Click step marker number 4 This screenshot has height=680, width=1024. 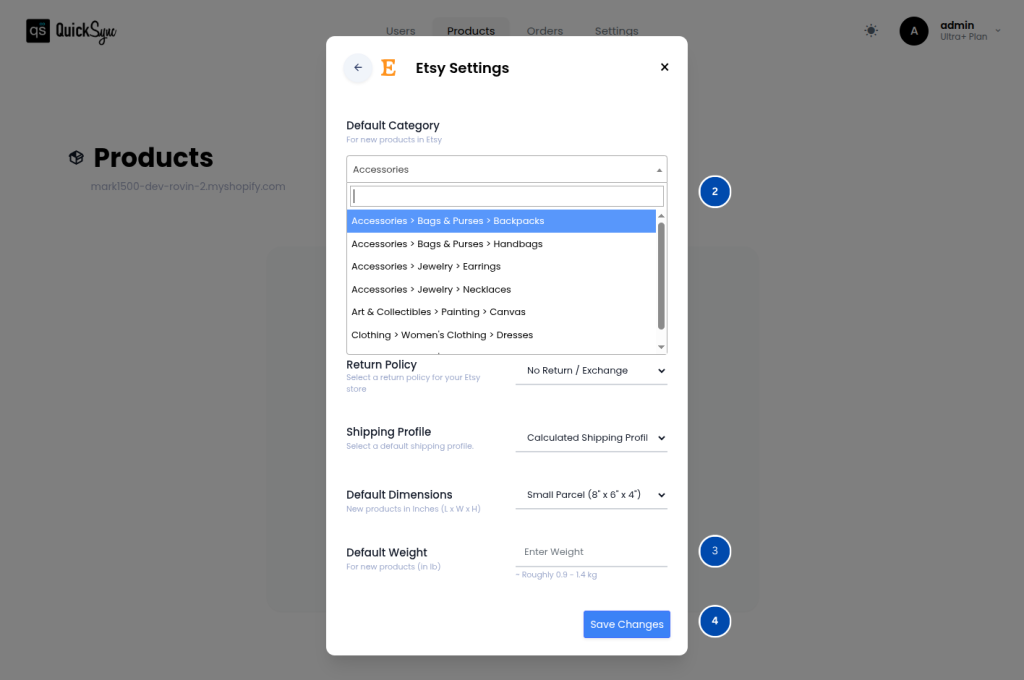point(714,621)
